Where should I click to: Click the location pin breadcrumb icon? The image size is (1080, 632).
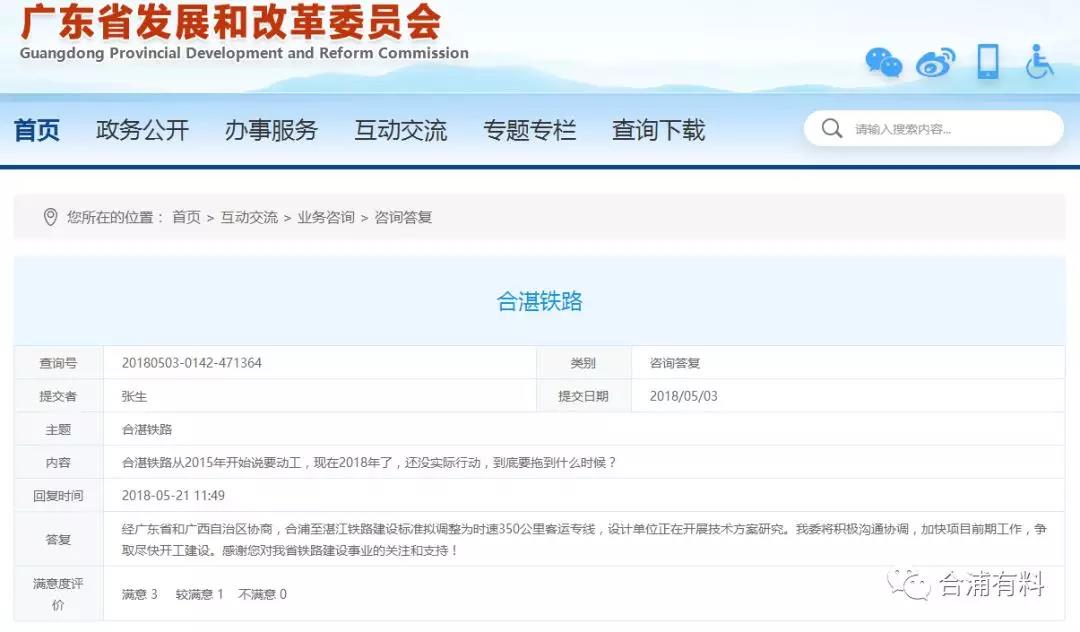point(50,217)
